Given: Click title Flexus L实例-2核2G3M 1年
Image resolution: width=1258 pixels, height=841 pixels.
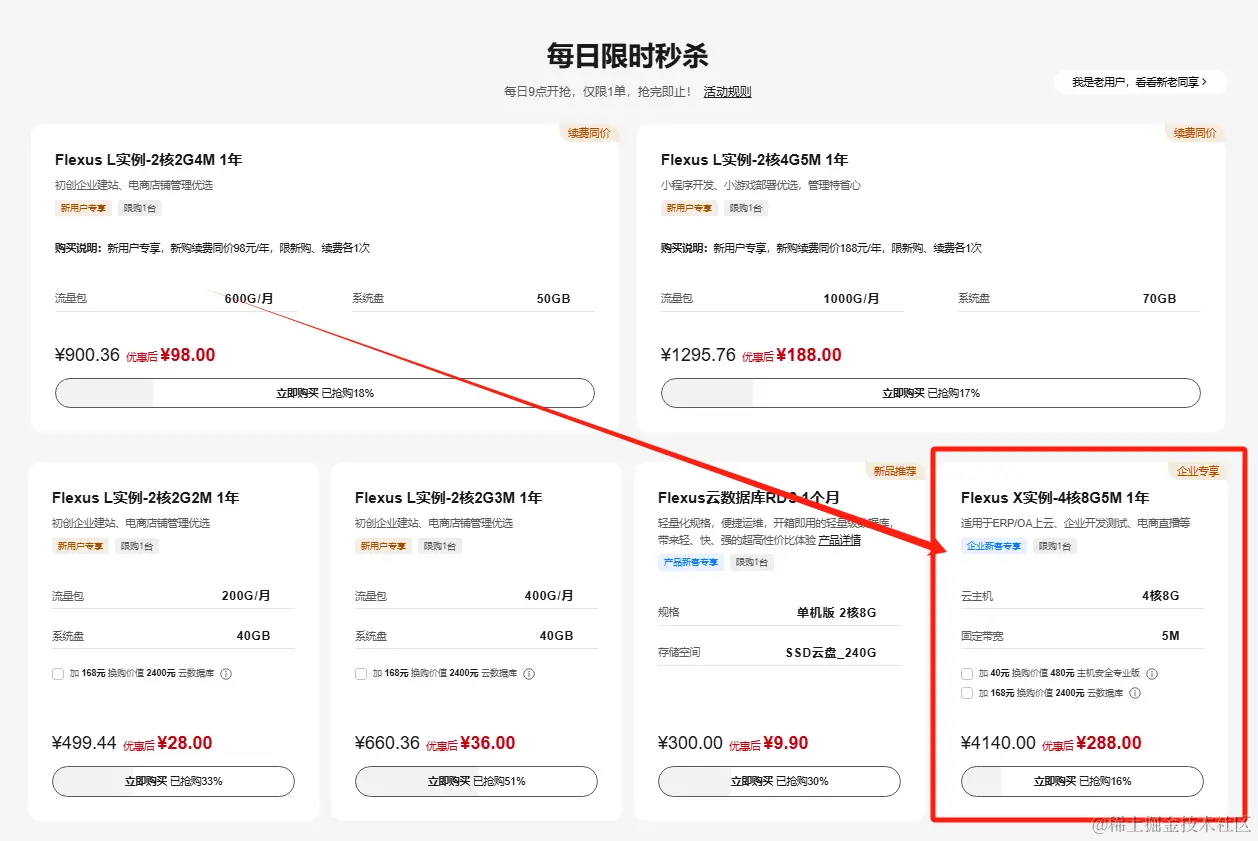Looking at the screenshot, I should point(449,498).
